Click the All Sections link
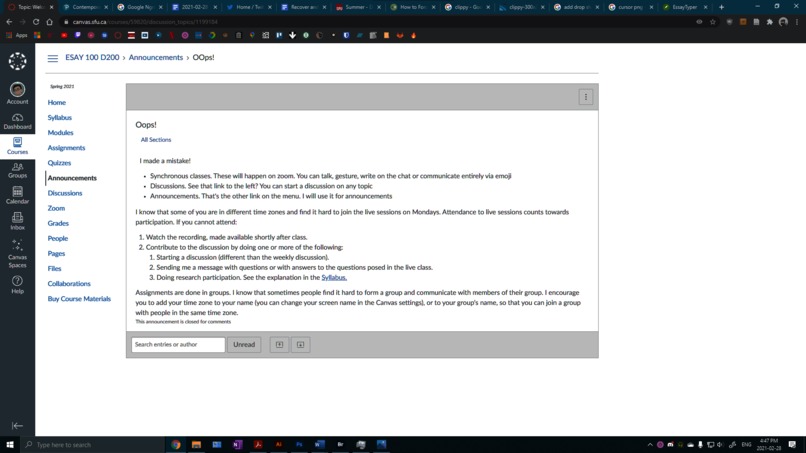 click(156, 140)
